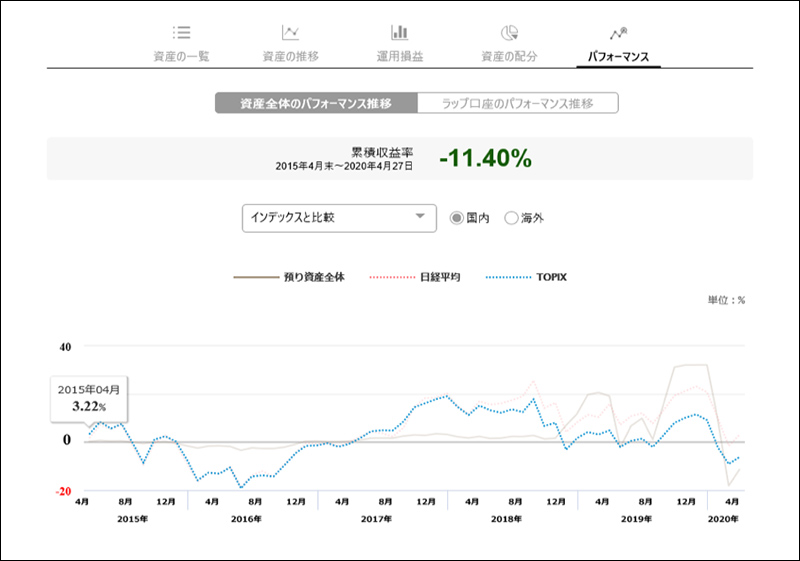Click the 2018年 label on timeline axis
The image size is (800, 561).
507,519
